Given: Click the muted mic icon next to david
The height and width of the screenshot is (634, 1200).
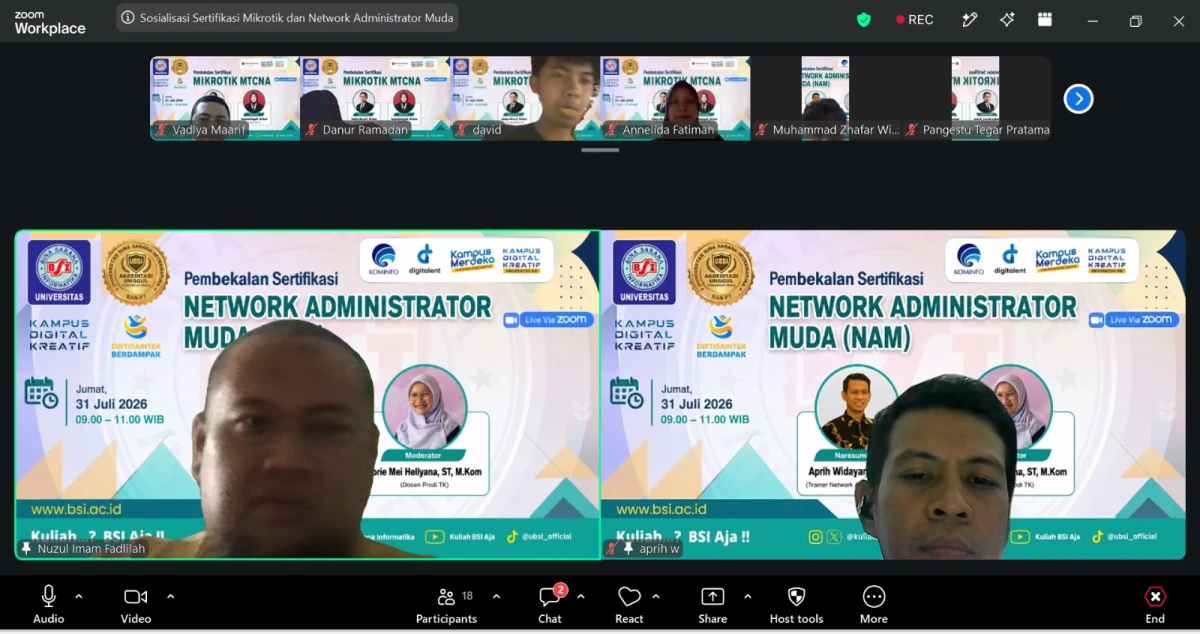Looking at the screenshot, I should (x=462, y=130).
